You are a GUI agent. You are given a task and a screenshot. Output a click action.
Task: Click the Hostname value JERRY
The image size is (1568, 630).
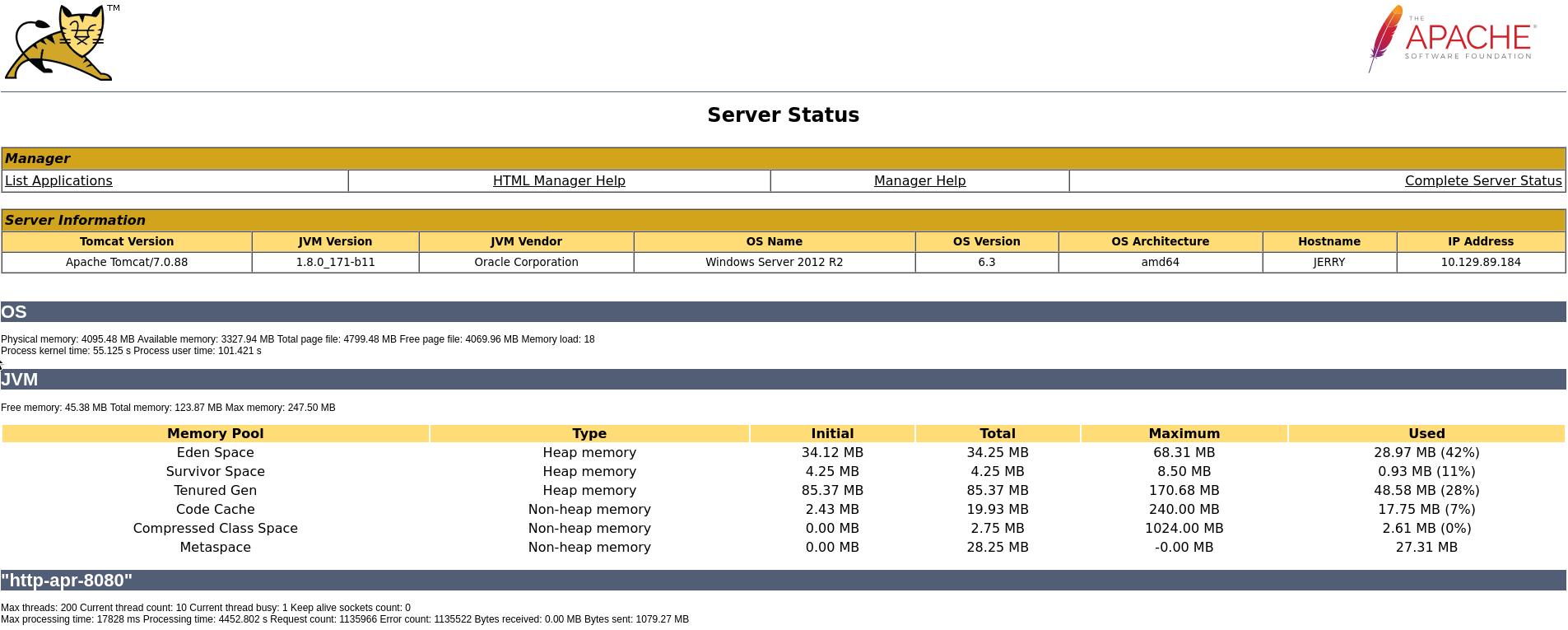pos(1328,262)
